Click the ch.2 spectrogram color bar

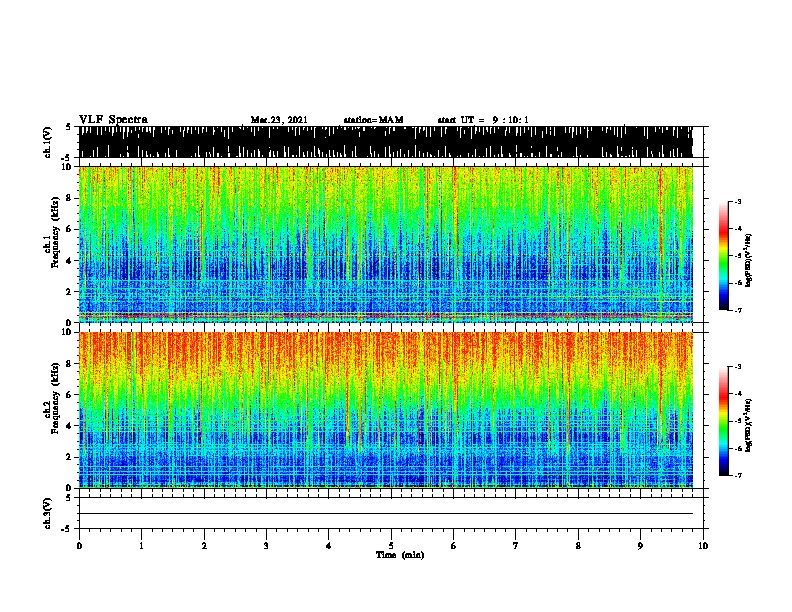724,421
